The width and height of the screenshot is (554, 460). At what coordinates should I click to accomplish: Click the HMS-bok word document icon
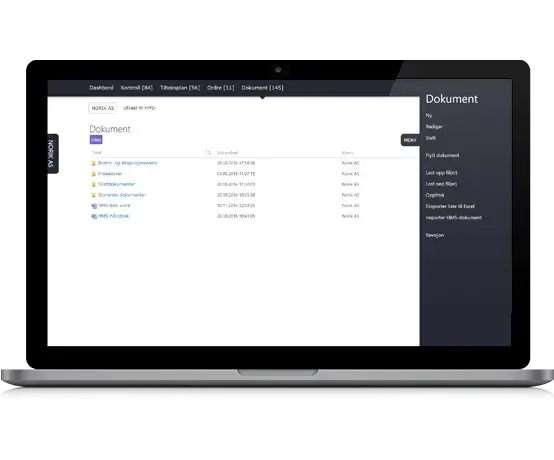click(x=94, y=206)
